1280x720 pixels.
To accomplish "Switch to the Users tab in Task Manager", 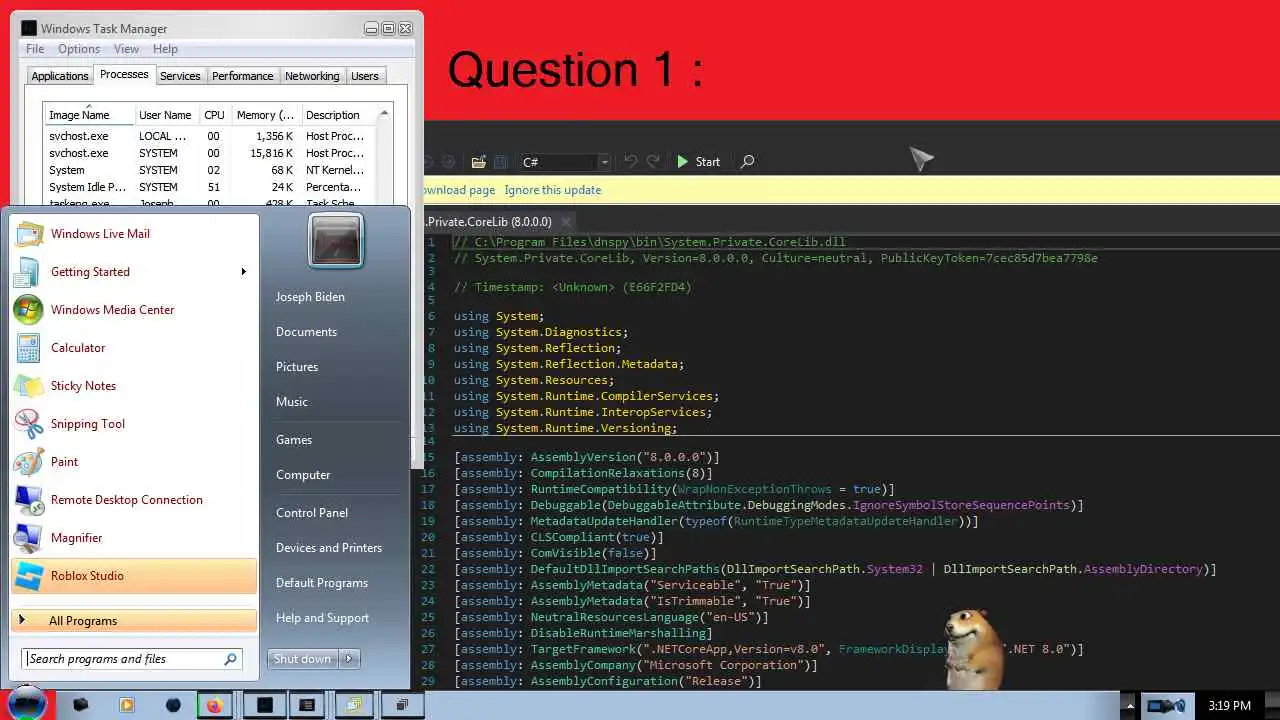I will pyautogui.click(x=365, y=76).
